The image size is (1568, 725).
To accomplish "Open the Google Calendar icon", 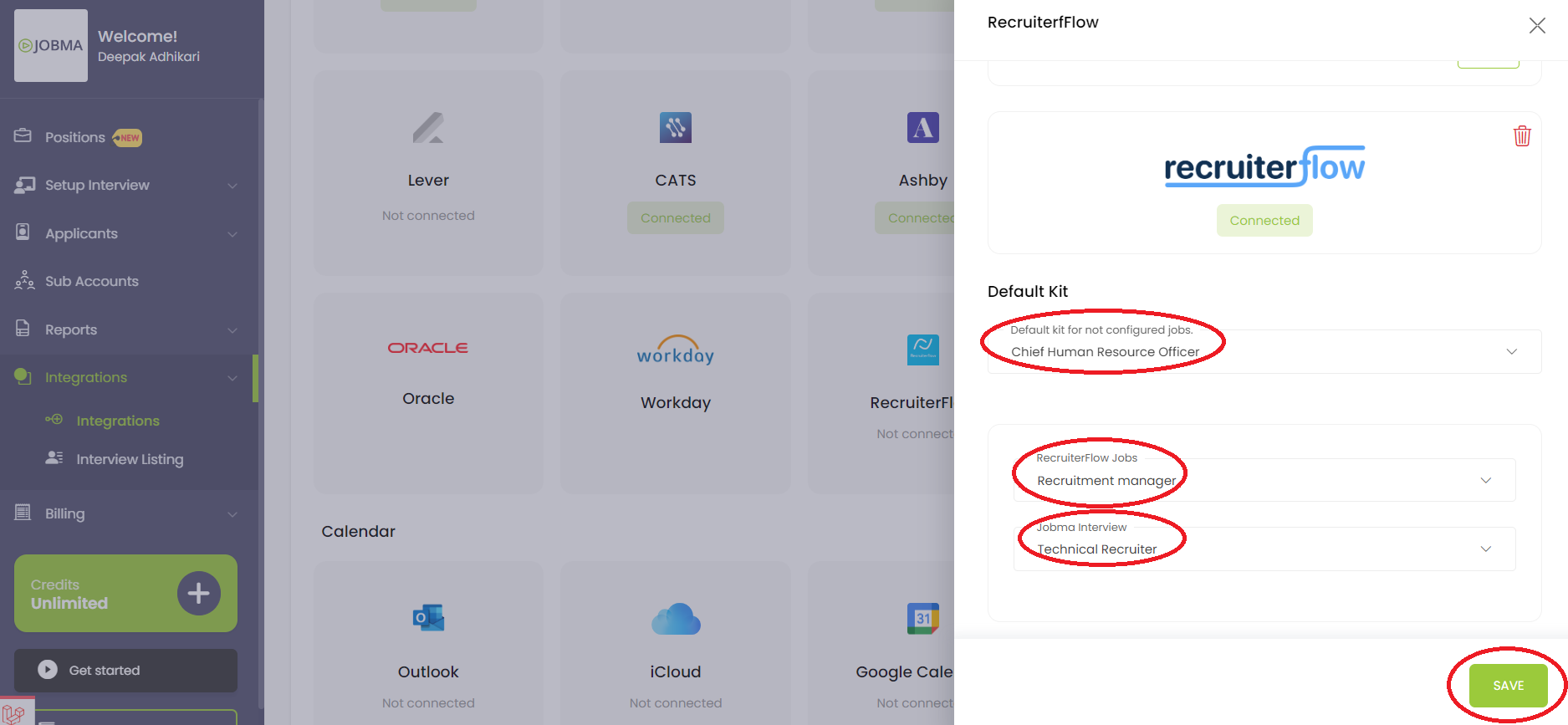I will (x=923, y=619).
